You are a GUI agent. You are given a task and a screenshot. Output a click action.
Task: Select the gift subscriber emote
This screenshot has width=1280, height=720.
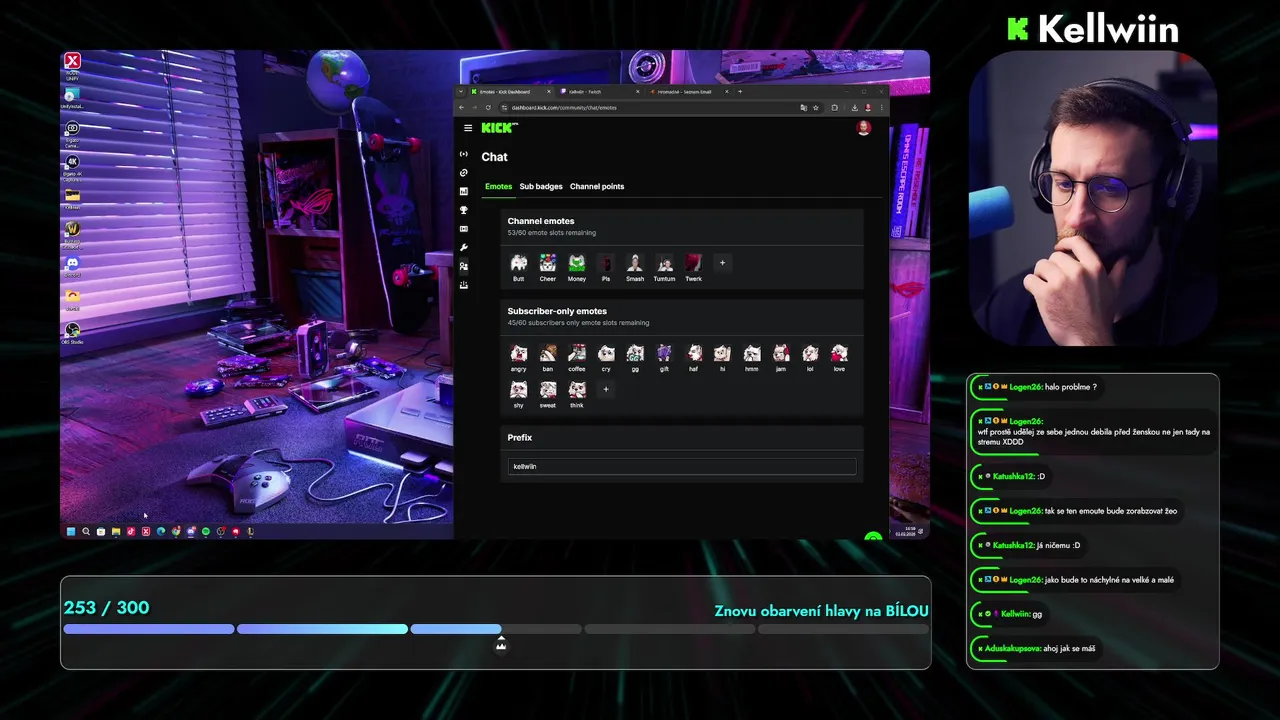point(665,353)
